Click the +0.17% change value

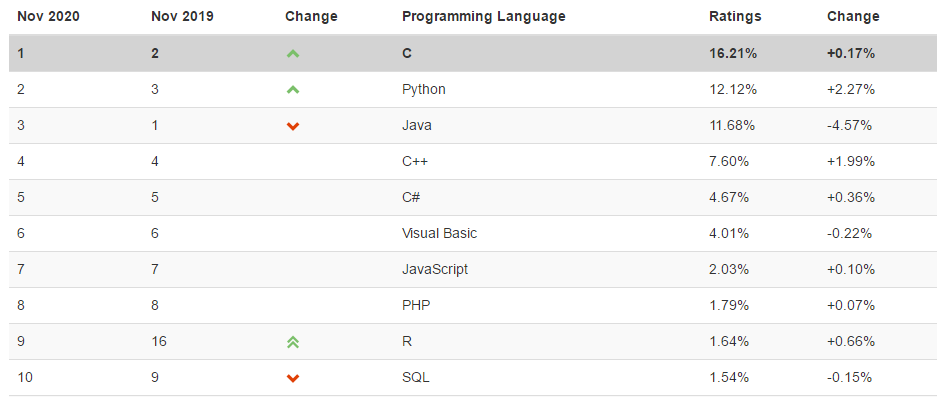(x=851, y=54)
